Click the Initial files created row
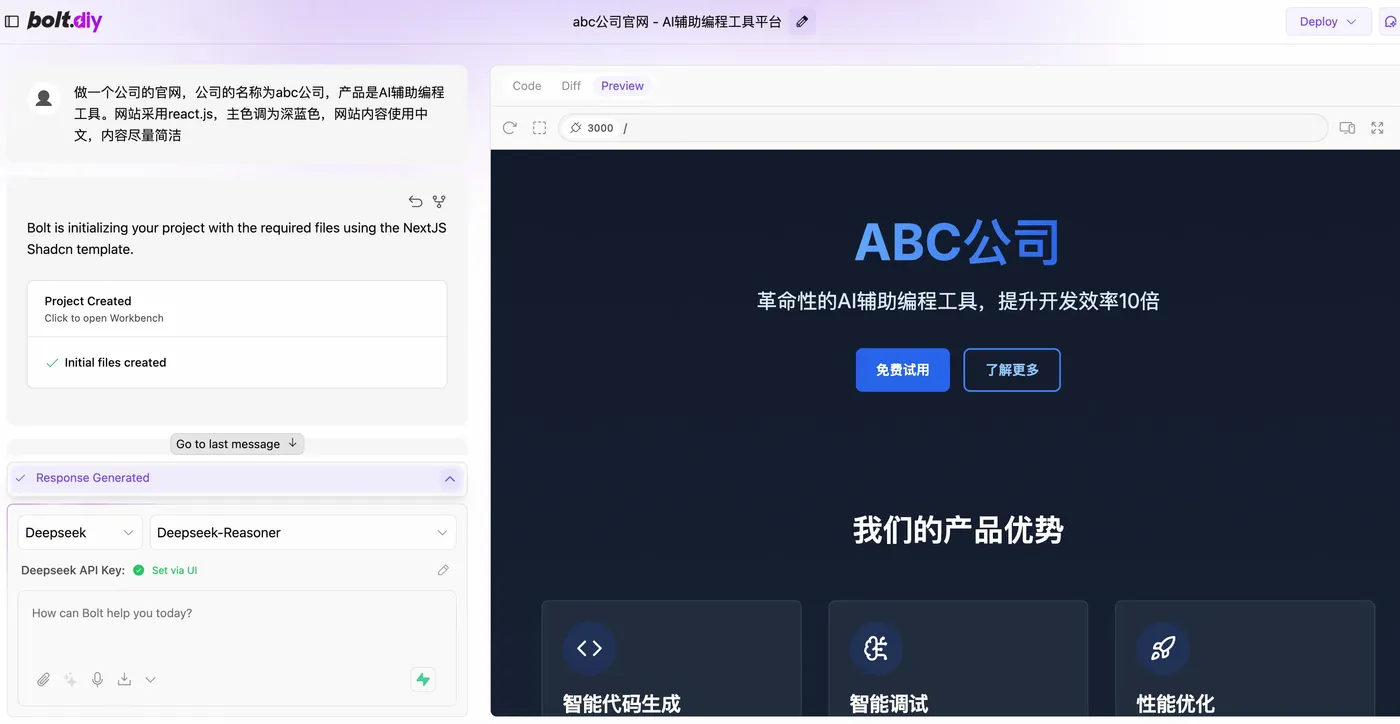This screenshot has height=724, width=1400. (x=237, y=363)
